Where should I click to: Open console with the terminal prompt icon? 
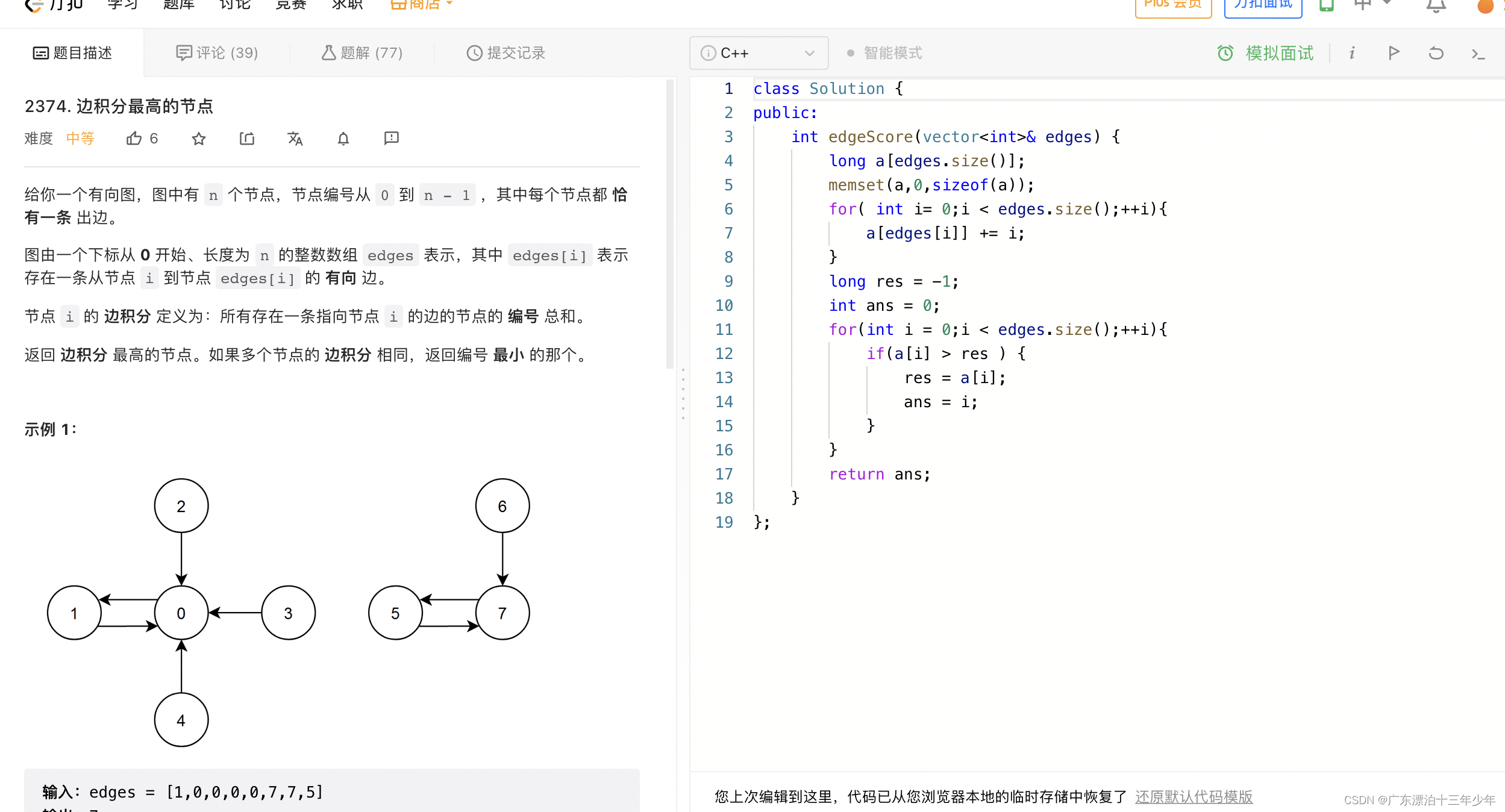(1478, 54)
